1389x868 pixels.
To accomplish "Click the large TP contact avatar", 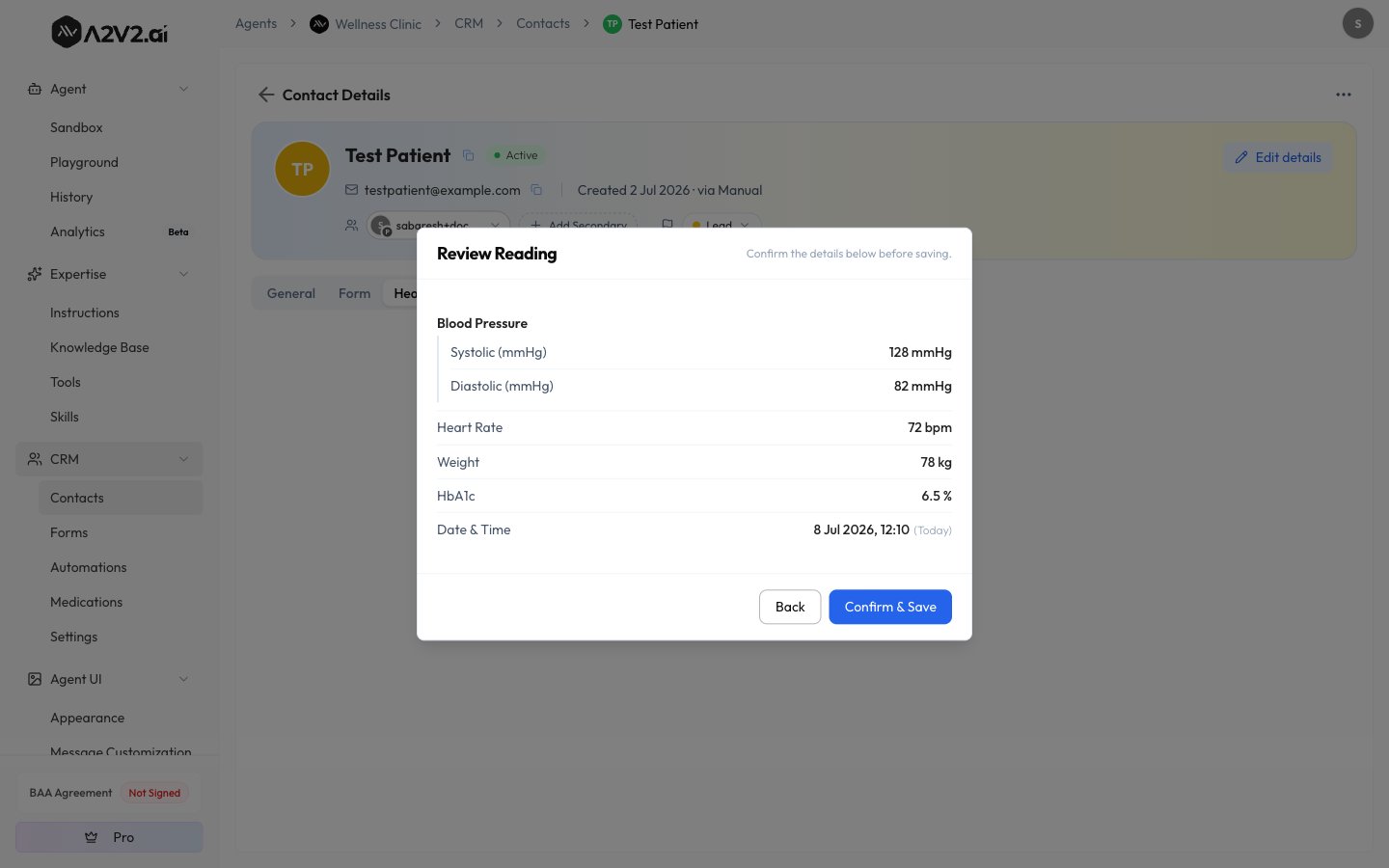I will (x=302, y=169).
